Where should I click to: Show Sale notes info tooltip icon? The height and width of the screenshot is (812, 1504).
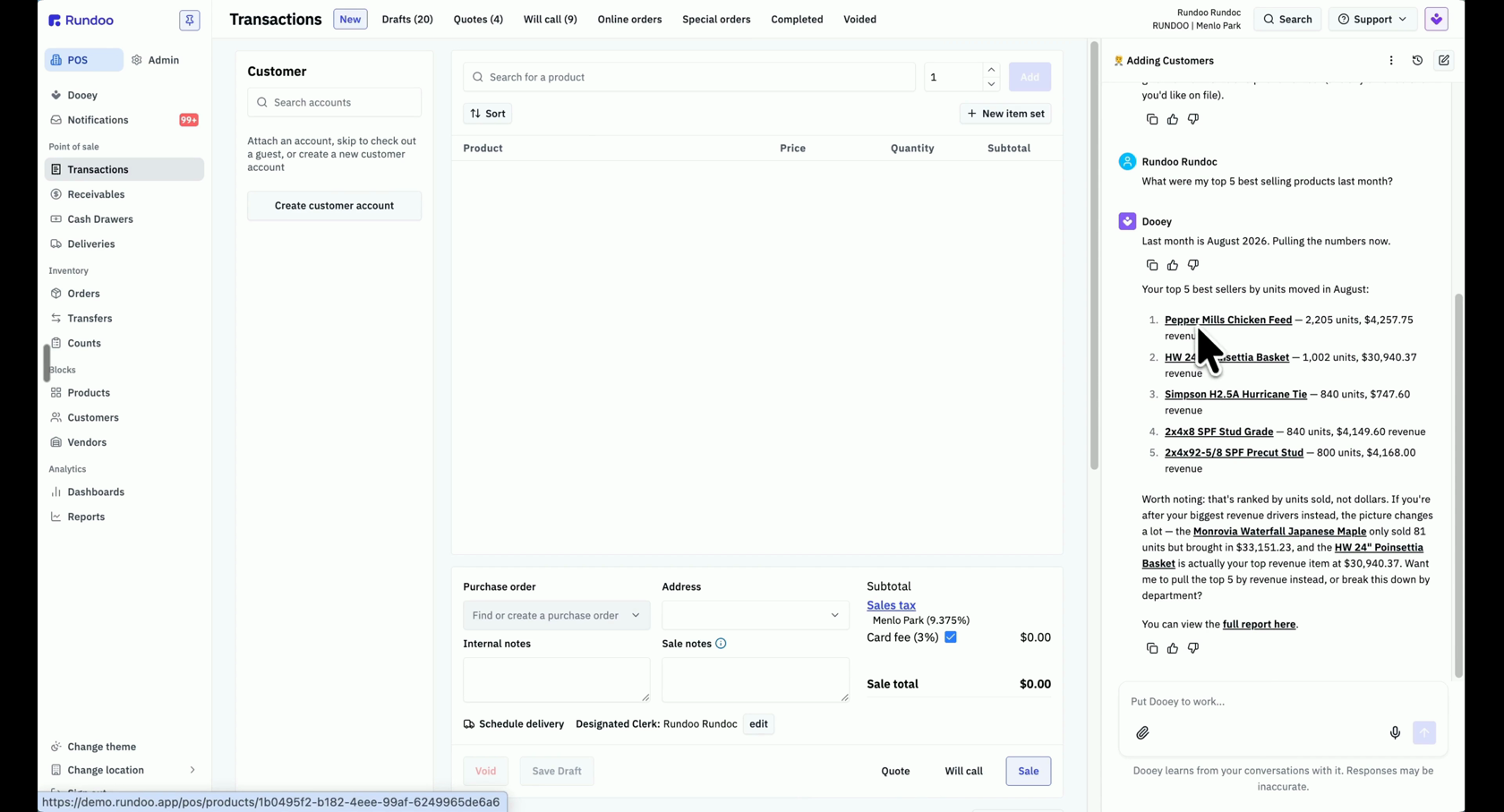[x=721, y=644]
